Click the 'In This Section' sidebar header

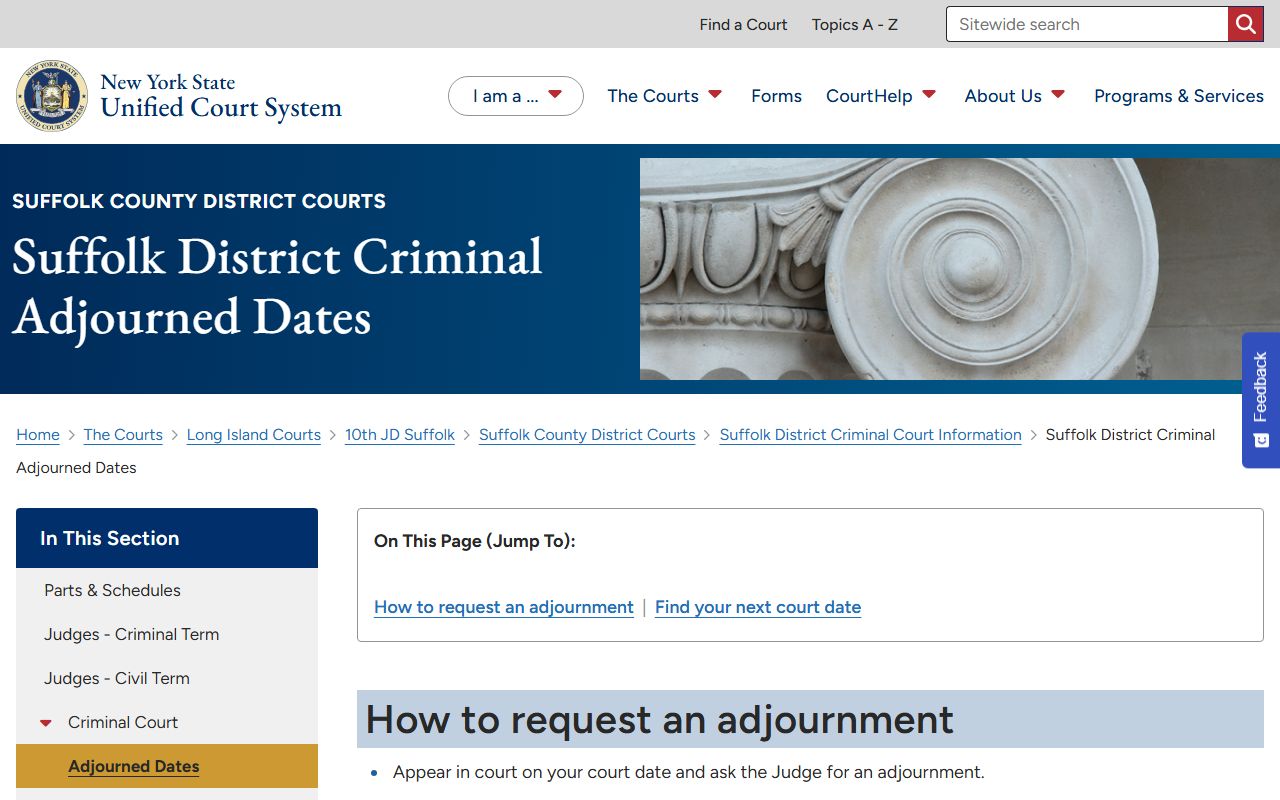coord(167,538)
